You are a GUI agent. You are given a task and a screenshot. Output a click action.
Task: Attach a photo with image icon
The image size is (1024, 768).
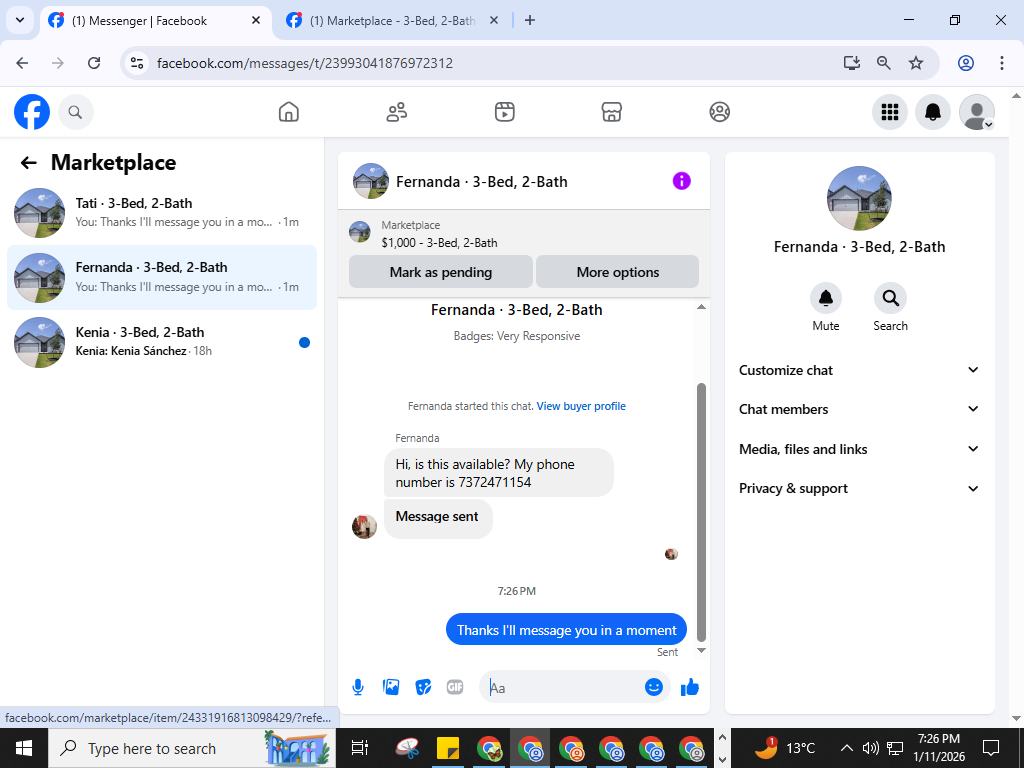(x=391, y=687)
